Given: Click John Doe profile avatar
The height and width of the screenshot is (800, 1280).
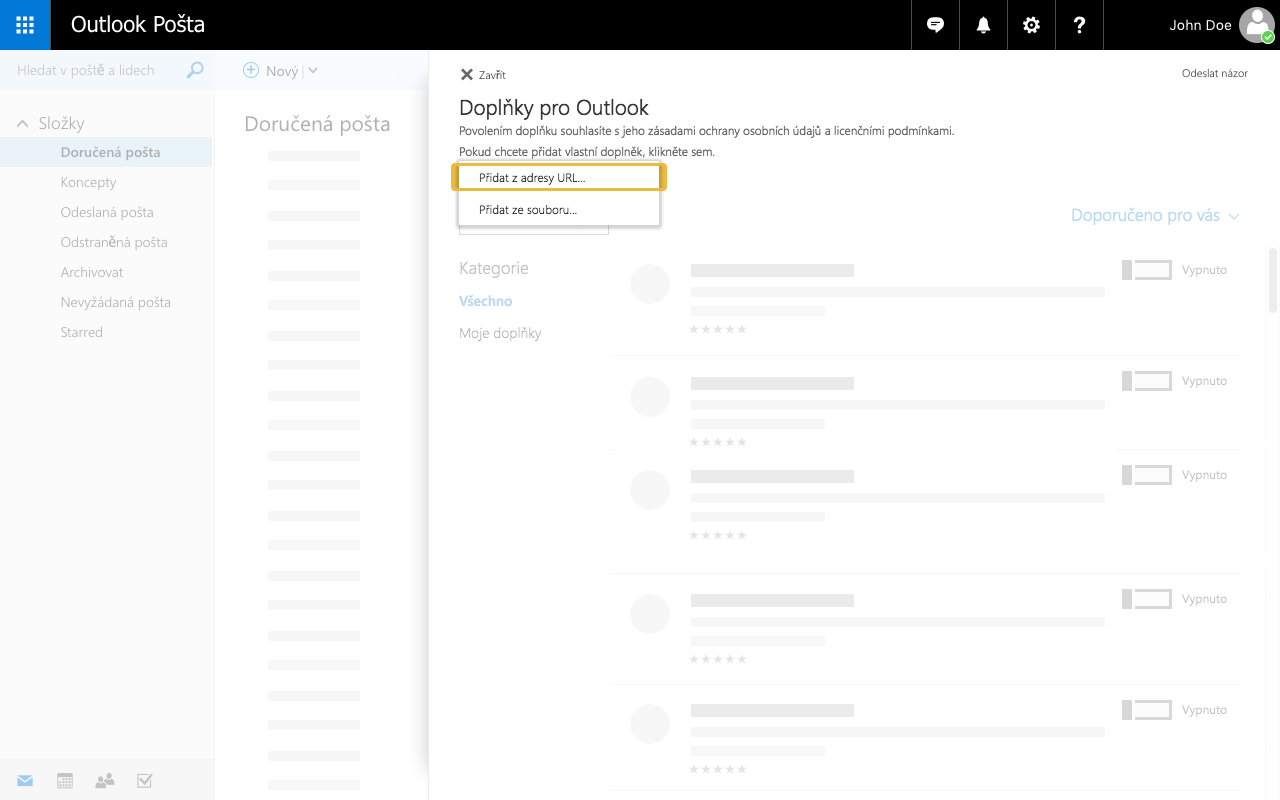Looking at the screenshot, I should [x=1256, y=25].
